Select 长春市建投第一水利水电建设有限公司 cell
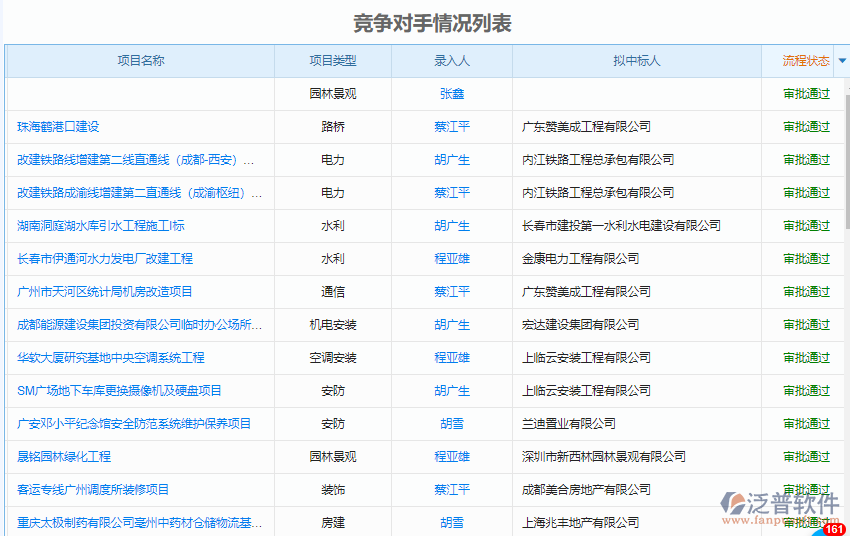850x536 pixels. pyautogui.click(x=621, y=226)
